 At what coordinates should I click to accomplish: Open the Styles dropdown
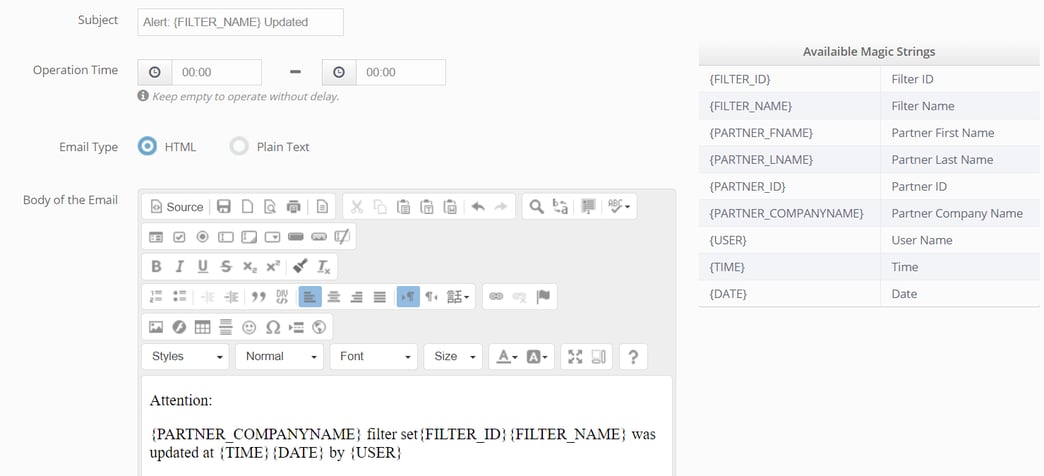click(x=186, y=356)
